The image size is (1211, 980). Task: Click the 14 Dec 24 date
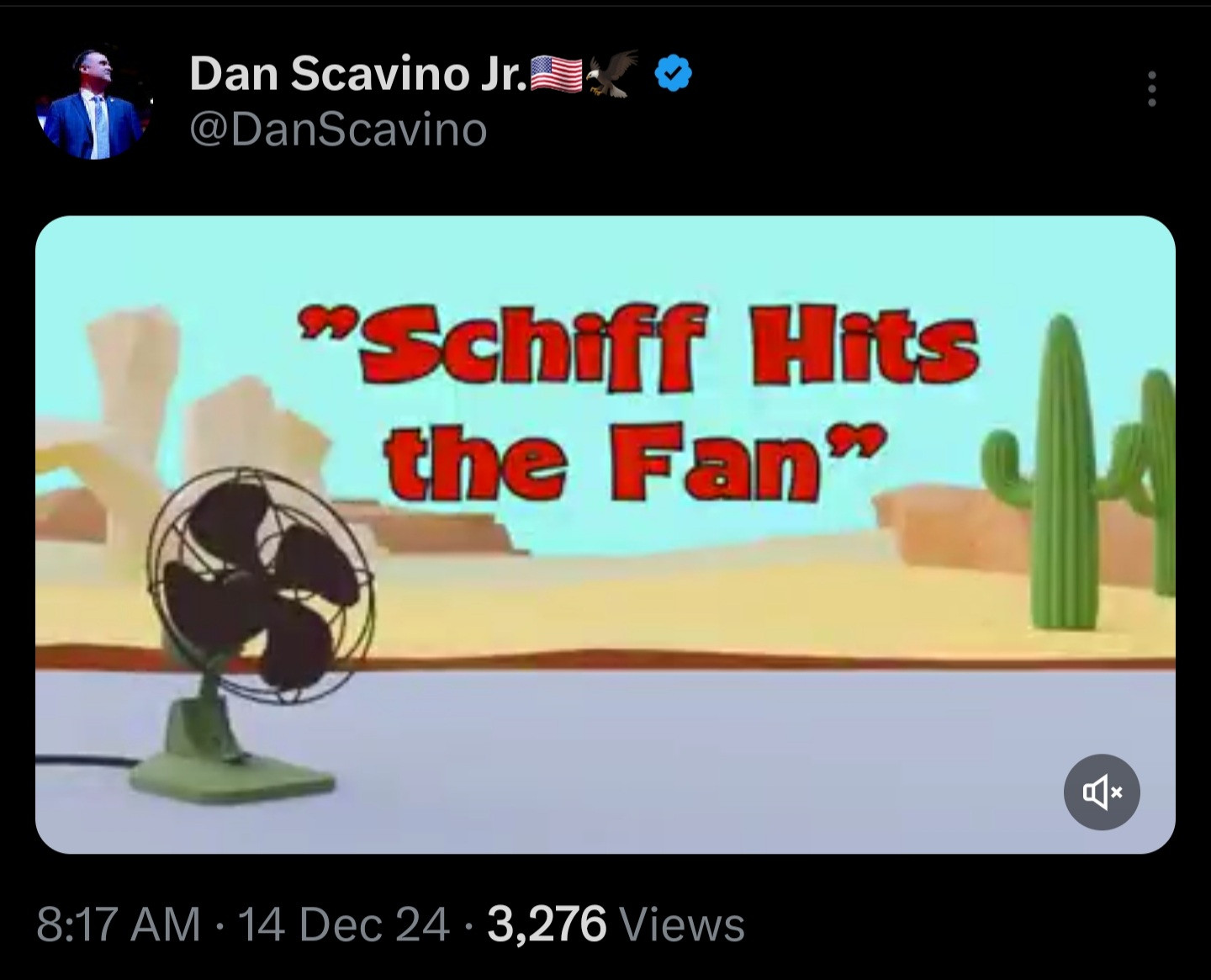point(344,924)
